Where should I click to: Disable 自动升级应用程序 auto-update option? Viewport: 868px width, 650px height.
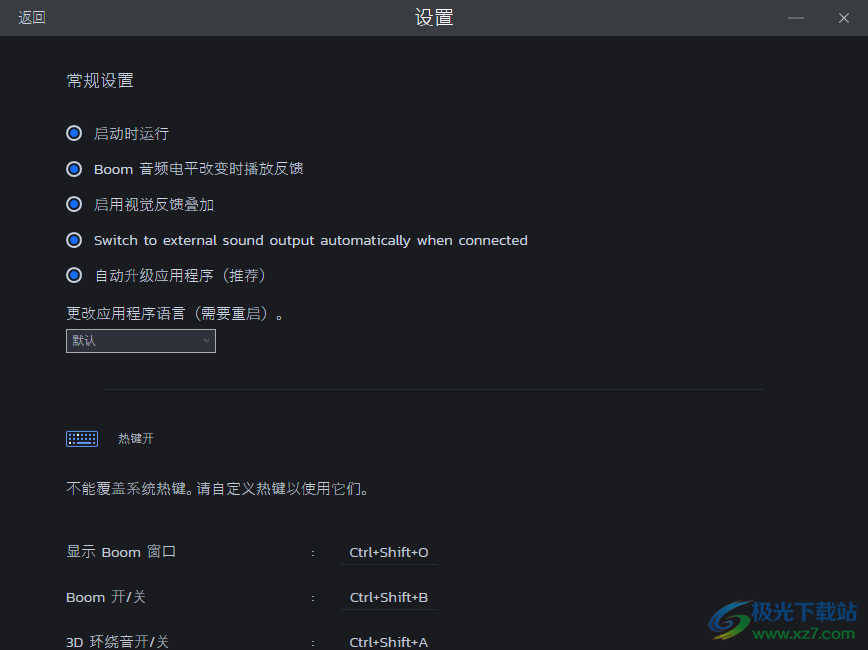tap(73, 275)
